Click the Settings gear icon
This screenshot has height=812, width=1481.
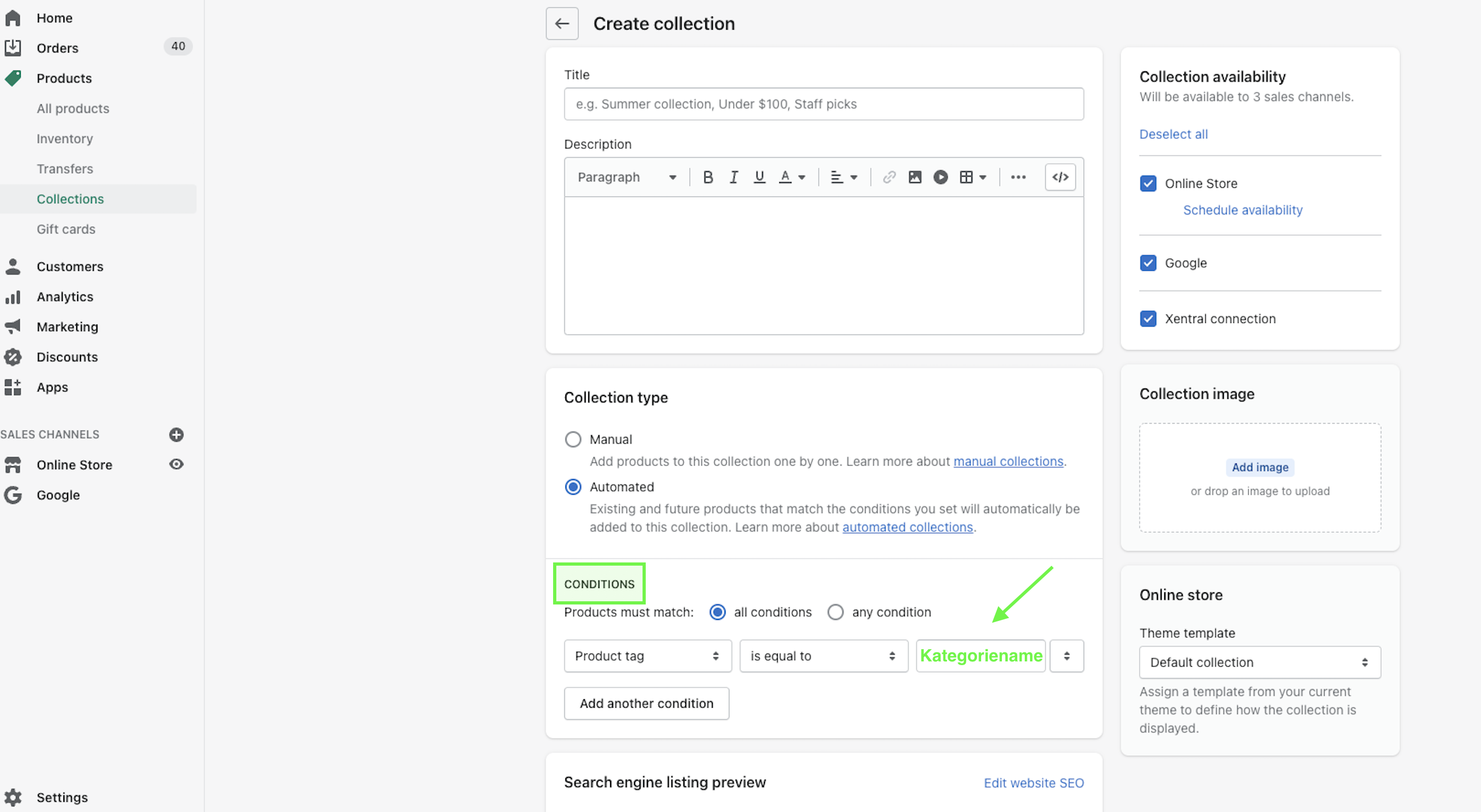coord(13,797)
